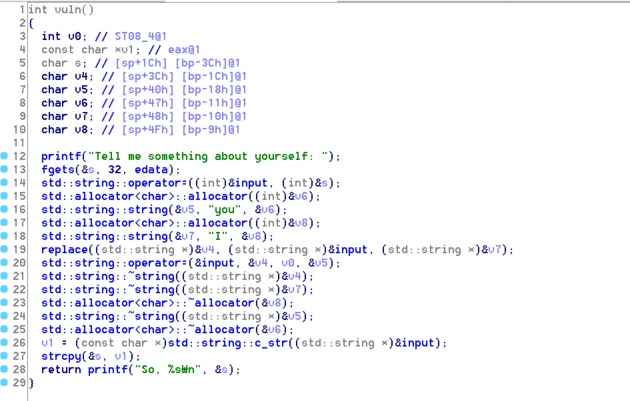Select v8 in its char declaration
The width and height of the screenshot is (630, 401).
click(x=81, y=129)
